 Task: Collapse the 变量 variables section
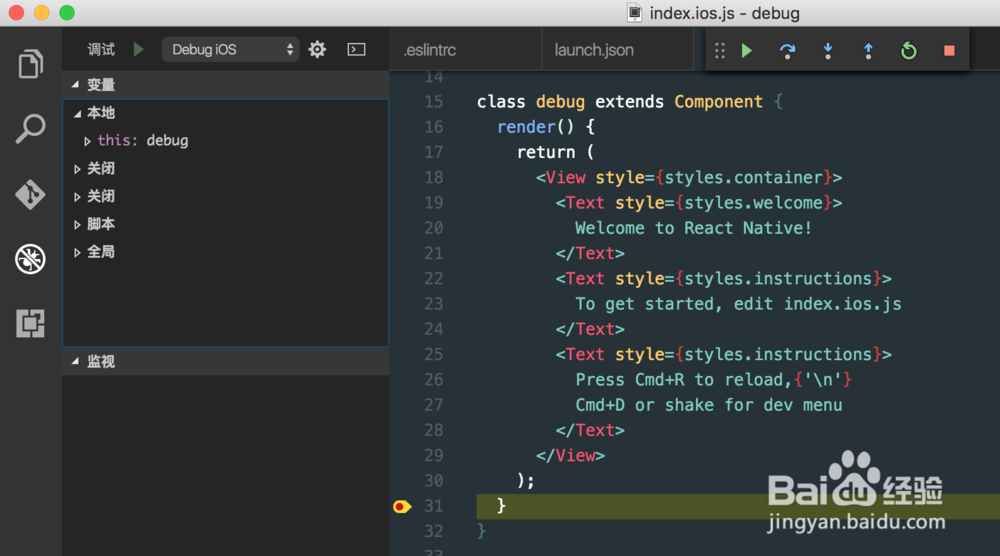[76, 84]
